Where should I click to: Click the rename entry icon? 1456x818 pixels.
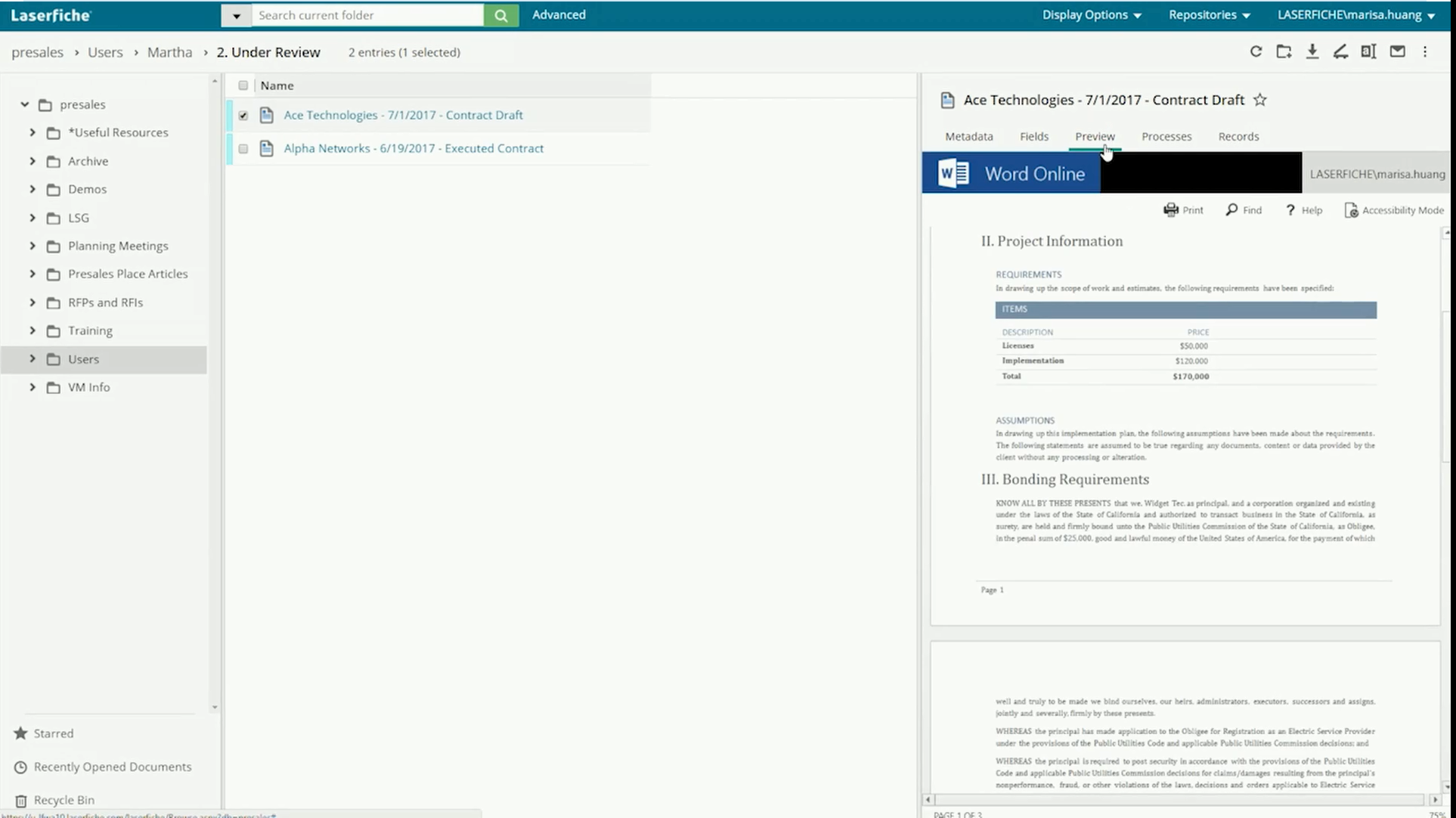coord(1368,52)
